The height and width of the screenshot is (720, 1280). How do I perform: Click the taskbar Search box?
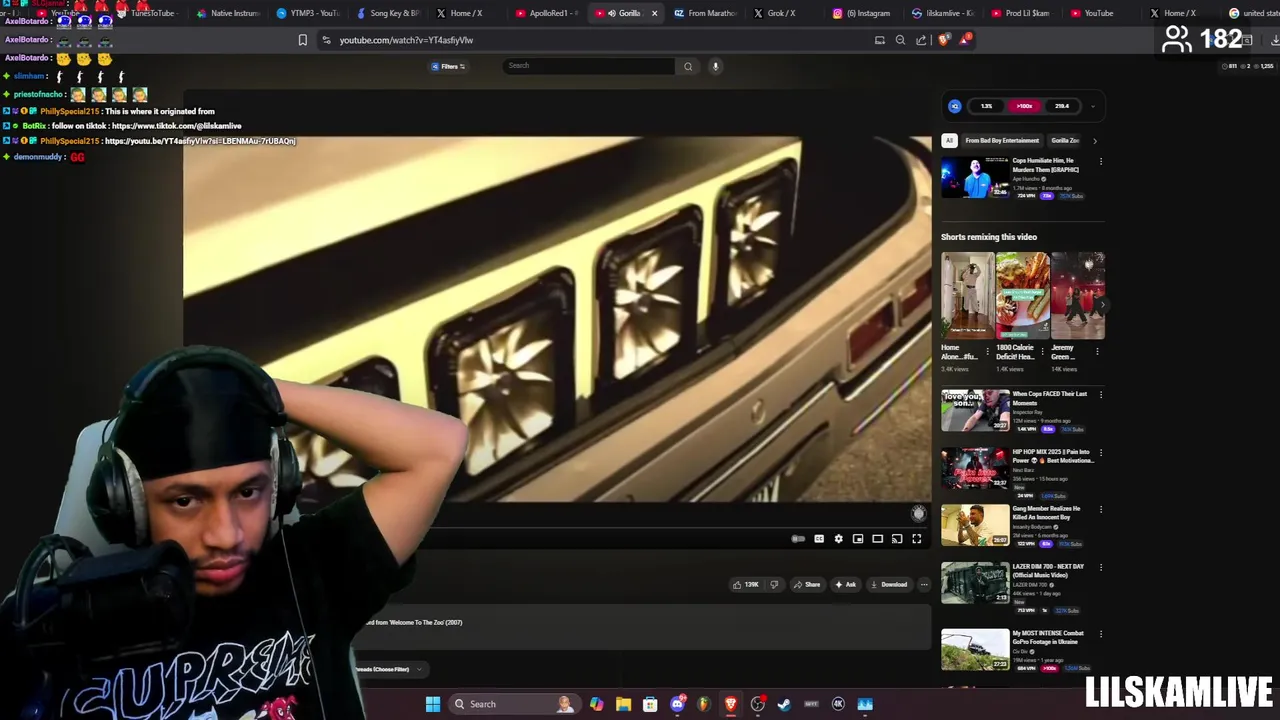tap(513, 704)
